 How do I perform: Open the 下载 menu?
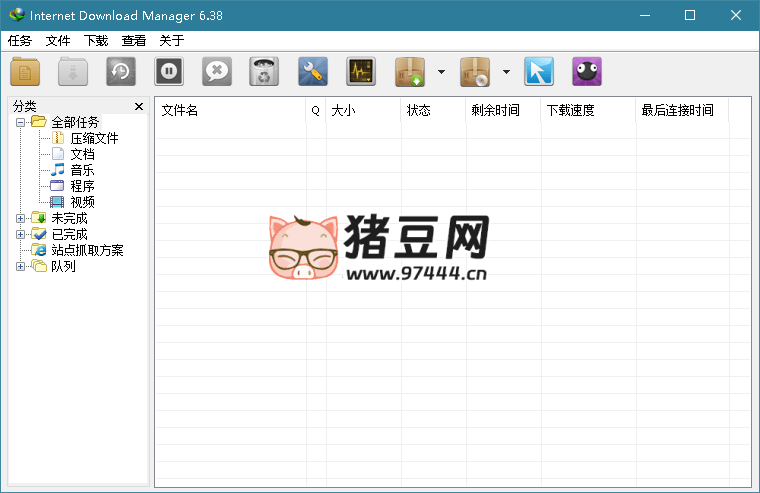[96, 41]
